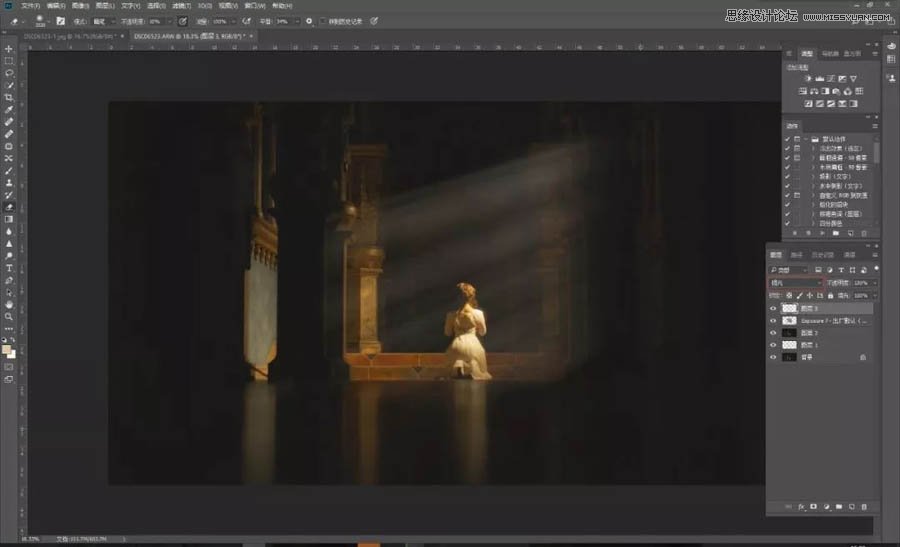Image resolution: width=900 pixels, height=547 pixels.
Task: Add a Black & White adjustment
Action: [825, 91]
